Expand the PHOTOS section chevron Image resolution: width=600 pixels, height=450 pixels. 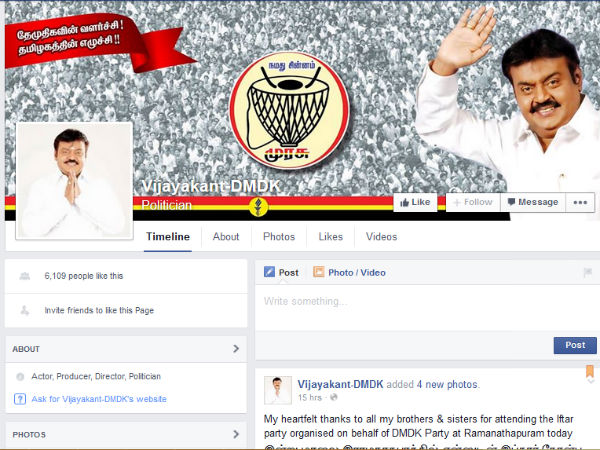point(236,435)
